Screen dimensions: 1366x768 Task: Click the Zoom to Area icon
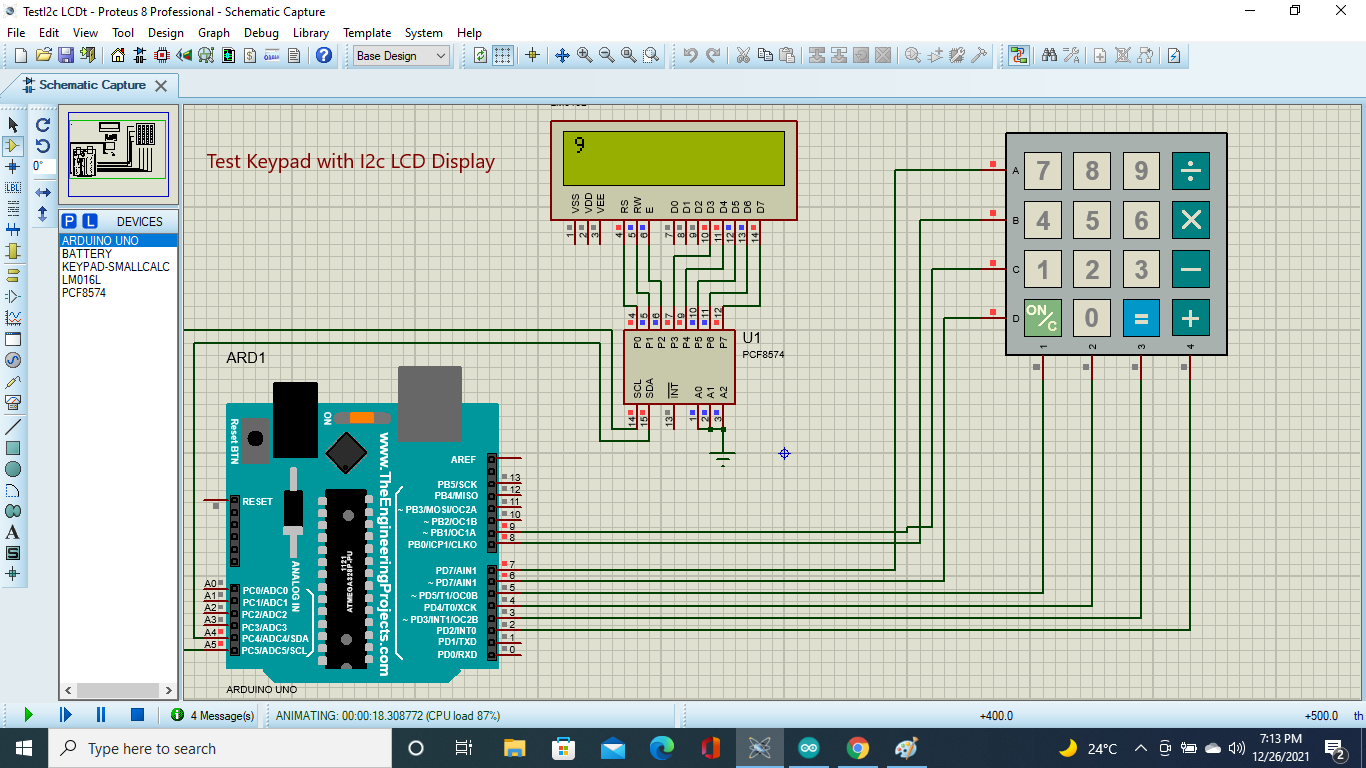[651, 56]
